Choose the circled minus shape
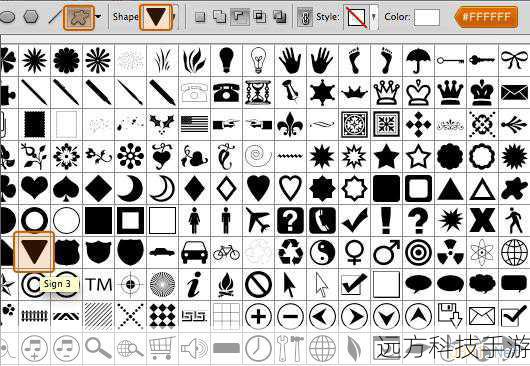This screenshot has width=530, height=366. click(290, 316)
